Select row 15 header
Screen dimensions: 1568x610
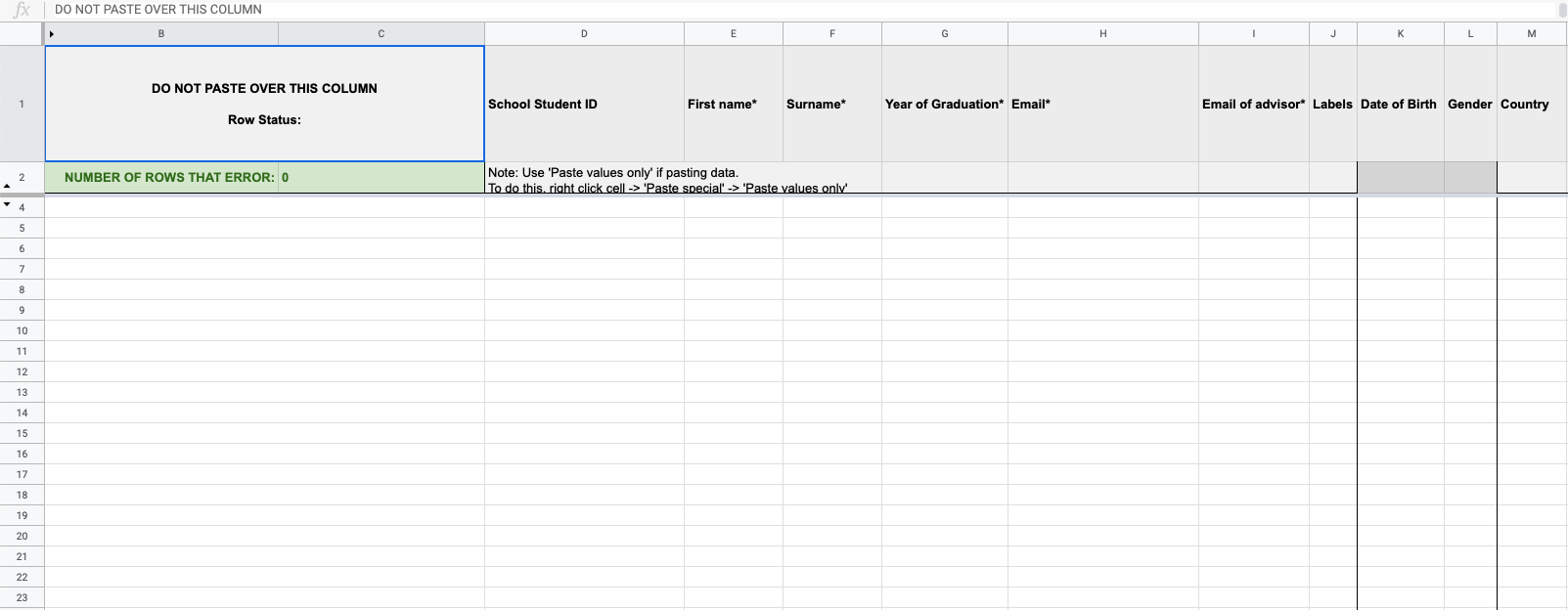point(22,433)
